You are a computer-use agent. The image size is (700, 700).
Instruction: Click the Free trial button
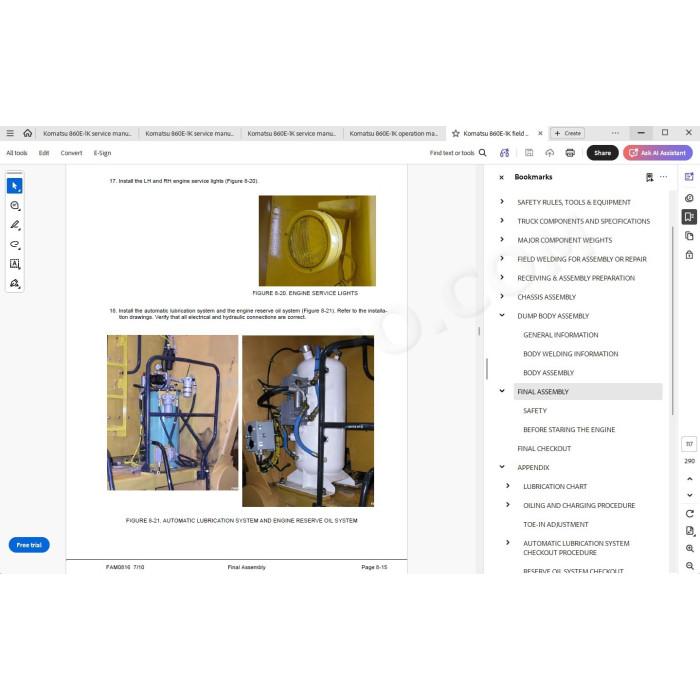click(29, 545)
